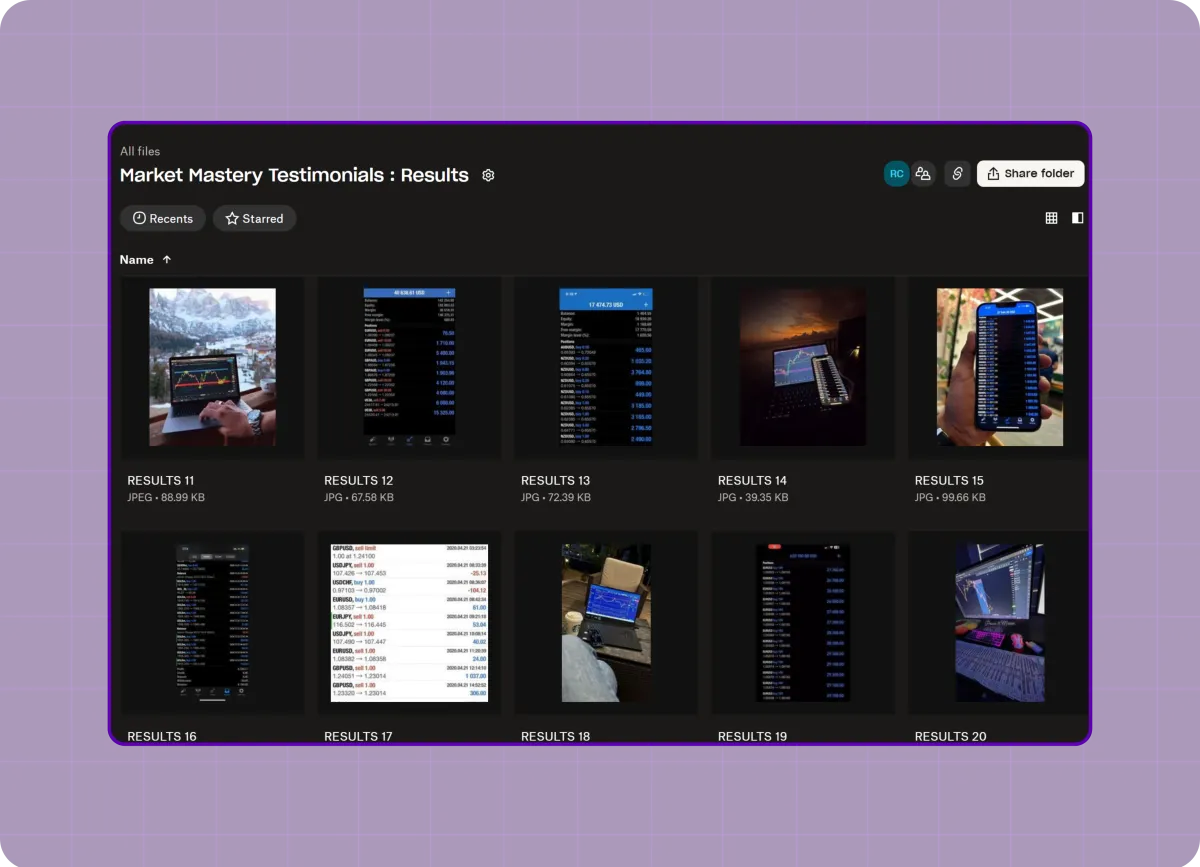Open the RESULTS 18 thumbnail
The height and width of the screenshot is (867, 1200).
[x=606, y=623]
